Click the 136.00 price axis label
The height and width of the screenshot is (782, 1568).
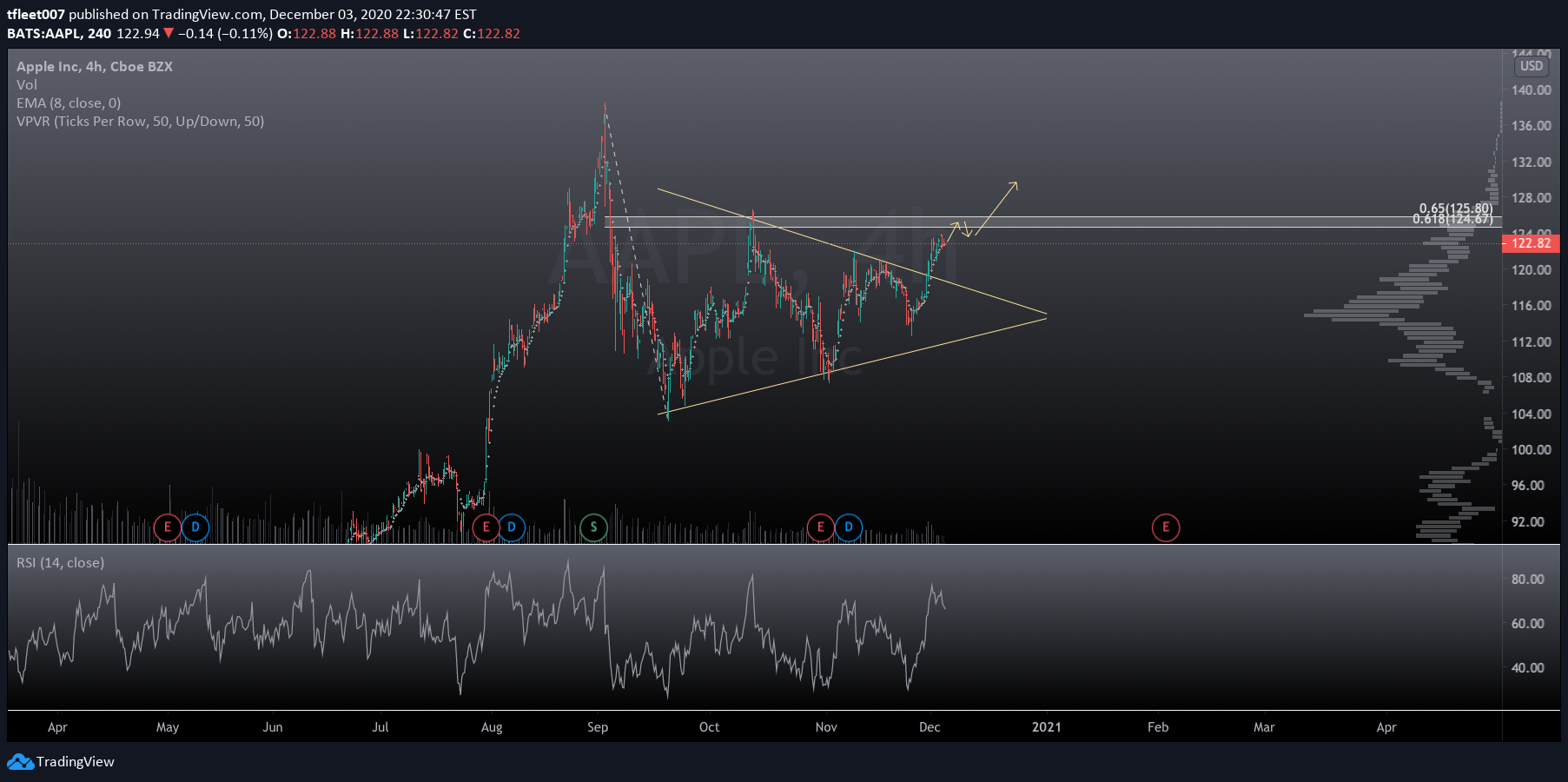[1532, 125]
